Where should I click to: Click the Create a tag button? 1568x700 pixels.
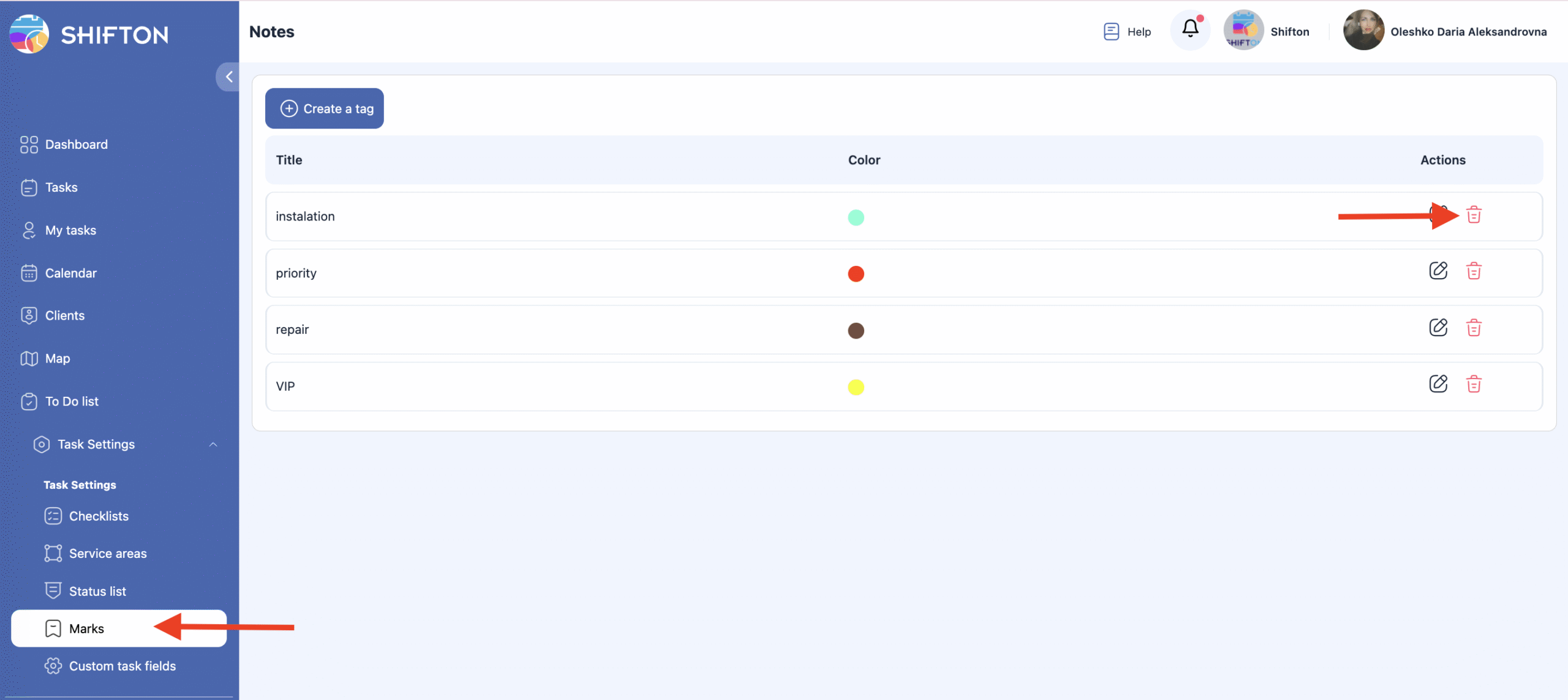[325, 108]
